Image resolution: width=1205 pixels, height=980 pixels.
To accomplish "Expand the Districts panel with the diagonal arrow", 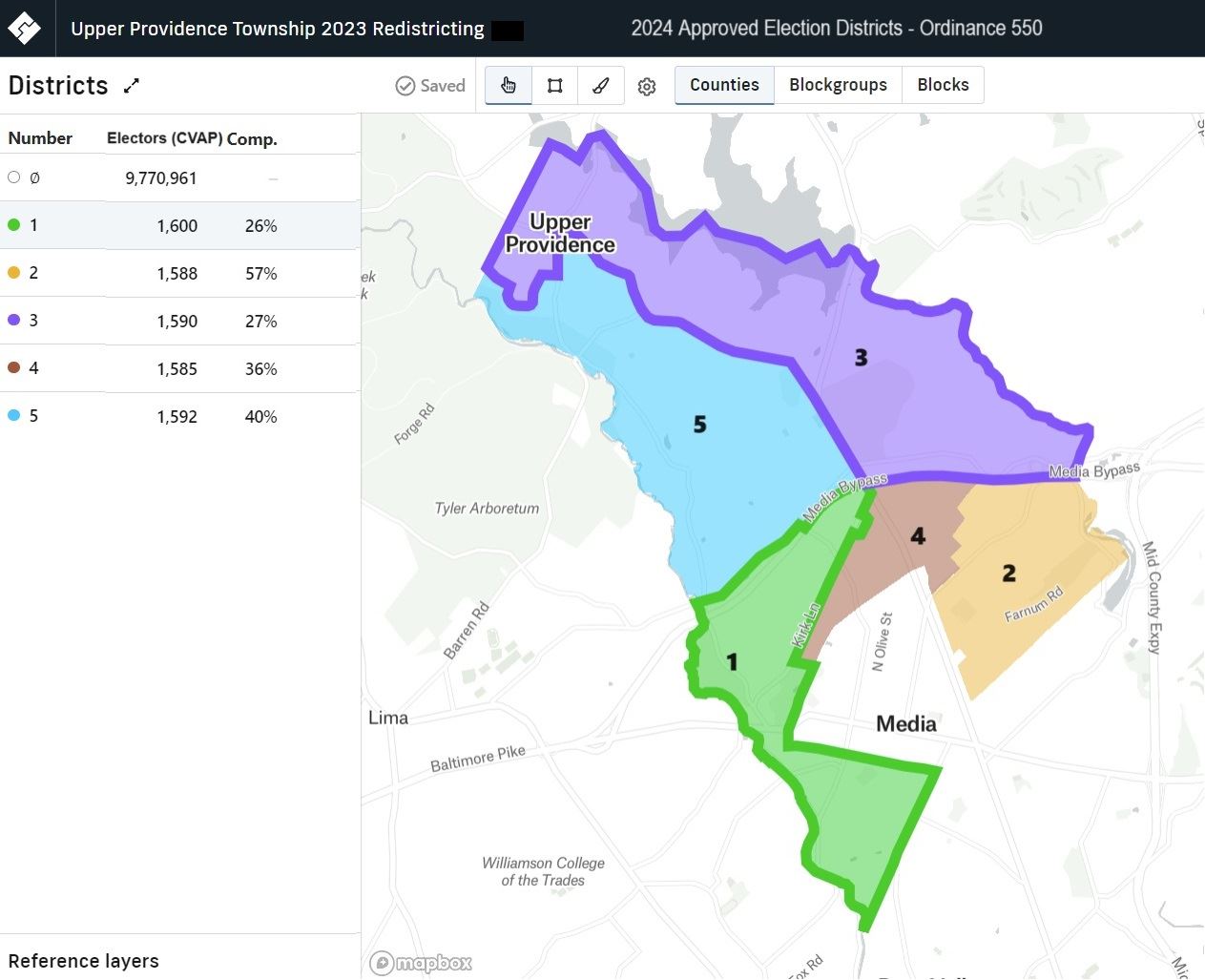I will click(x=131, y=85).
